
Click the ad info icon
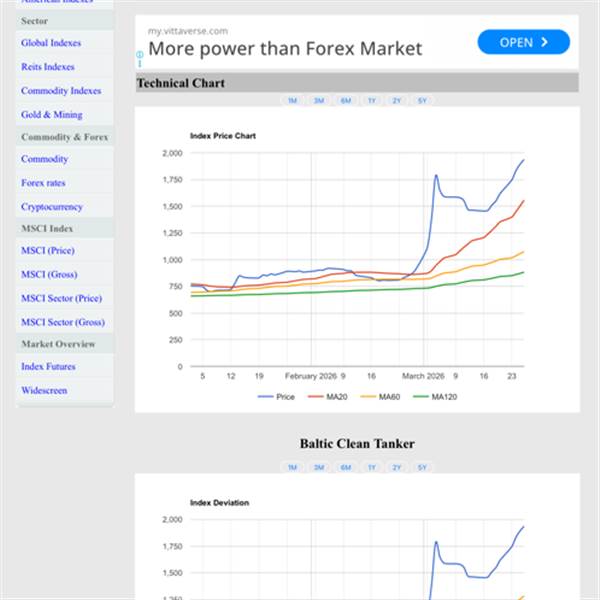pyautogui.click(x=140, y=56)
